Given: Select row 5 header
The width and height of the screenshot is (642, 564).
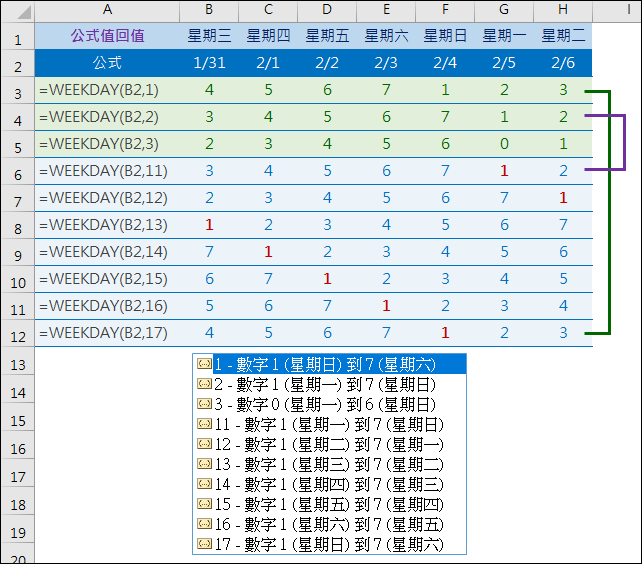Looking at the screenshot, I should [x=18, y=144].
